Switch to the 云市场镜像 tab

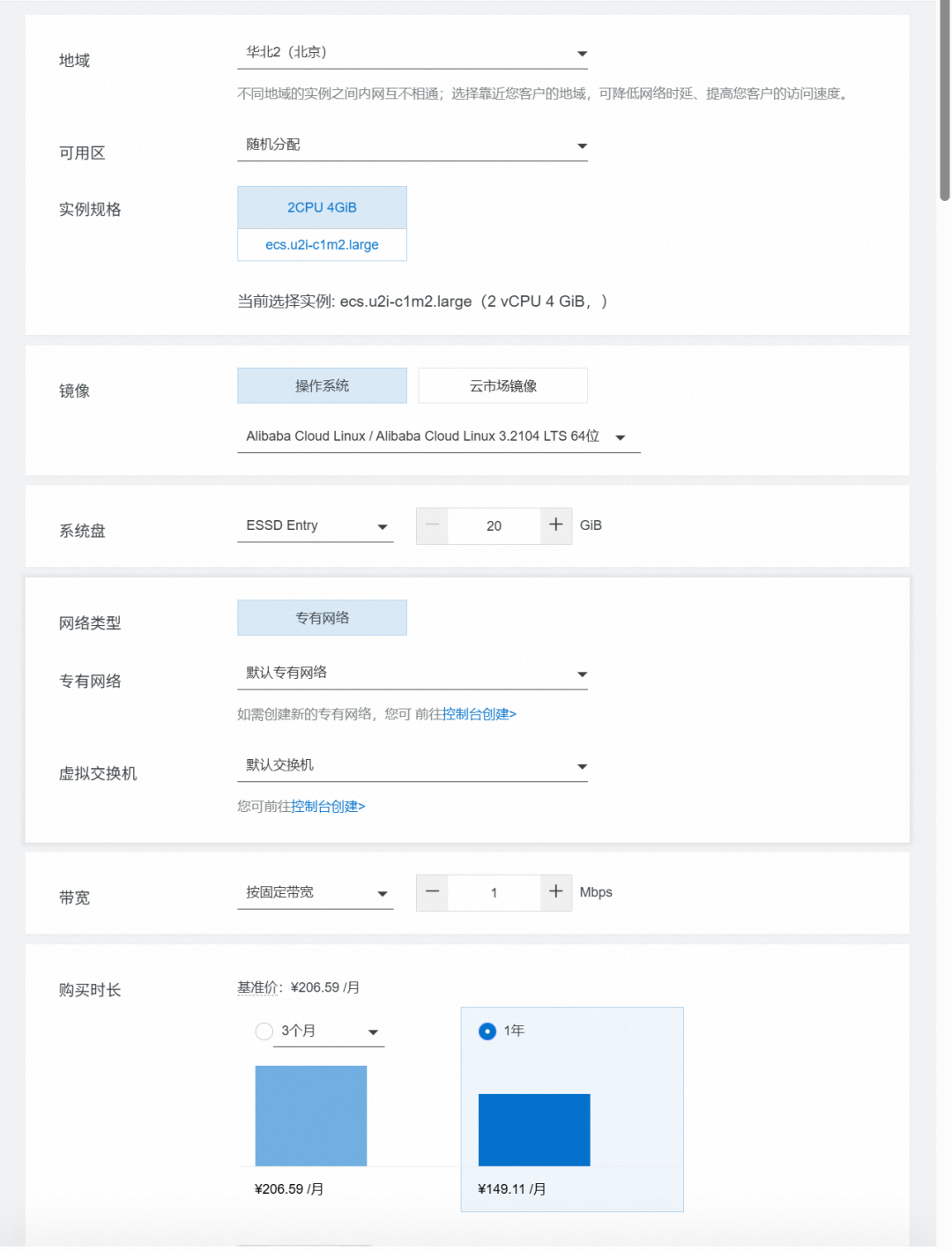click(502, 386)
